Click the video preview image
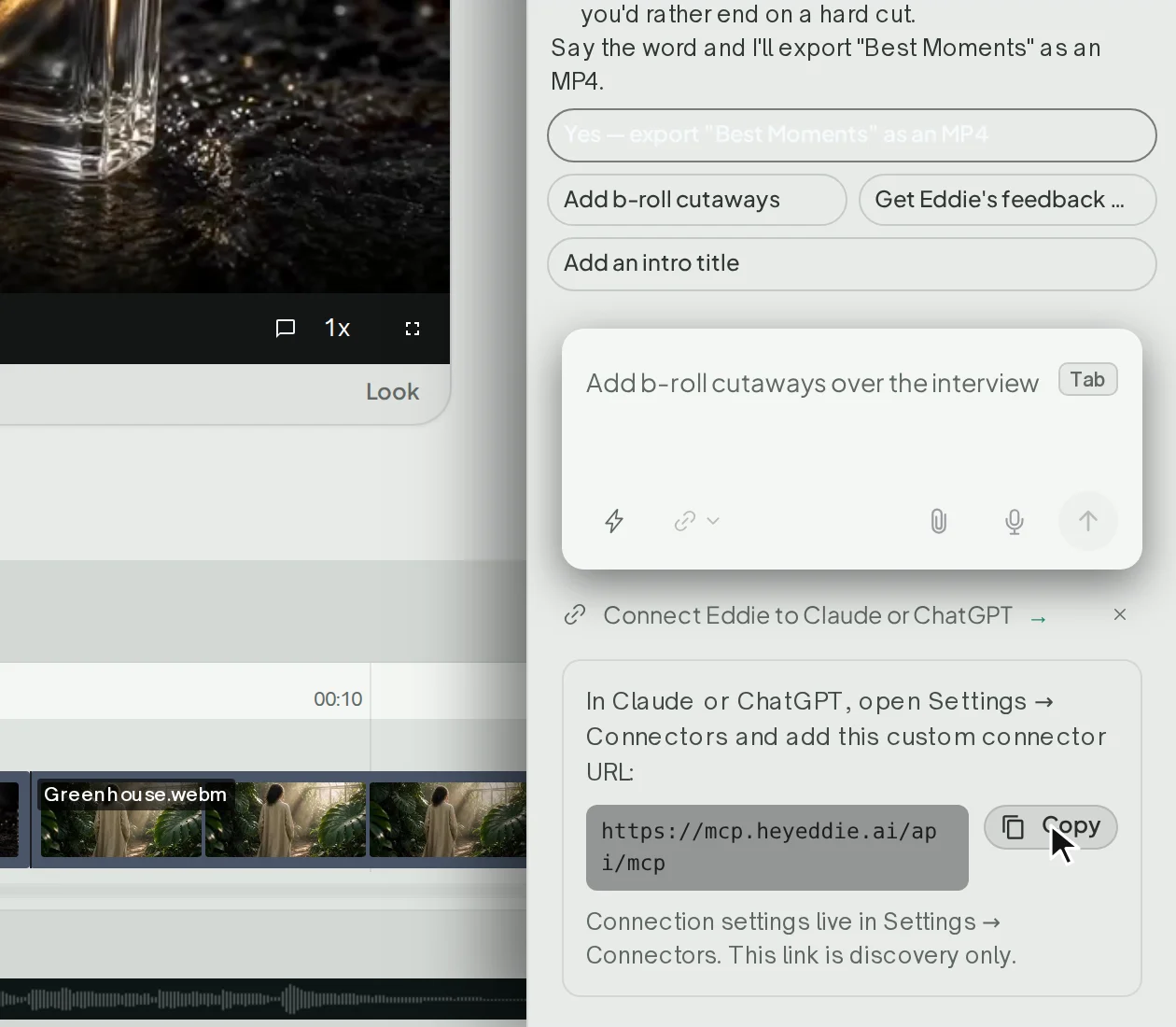 coord(225,147)
